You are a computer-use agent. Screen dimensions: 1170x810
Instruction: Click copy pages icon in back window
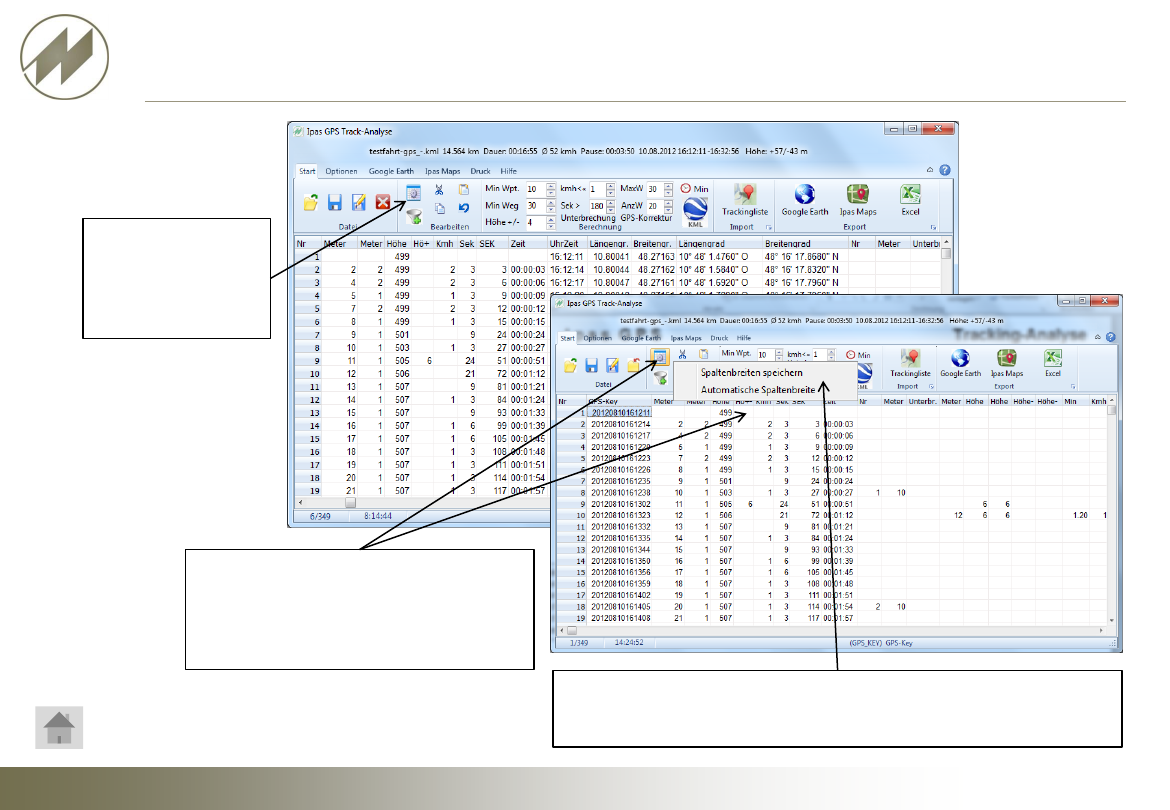click(x=439, y=208)
